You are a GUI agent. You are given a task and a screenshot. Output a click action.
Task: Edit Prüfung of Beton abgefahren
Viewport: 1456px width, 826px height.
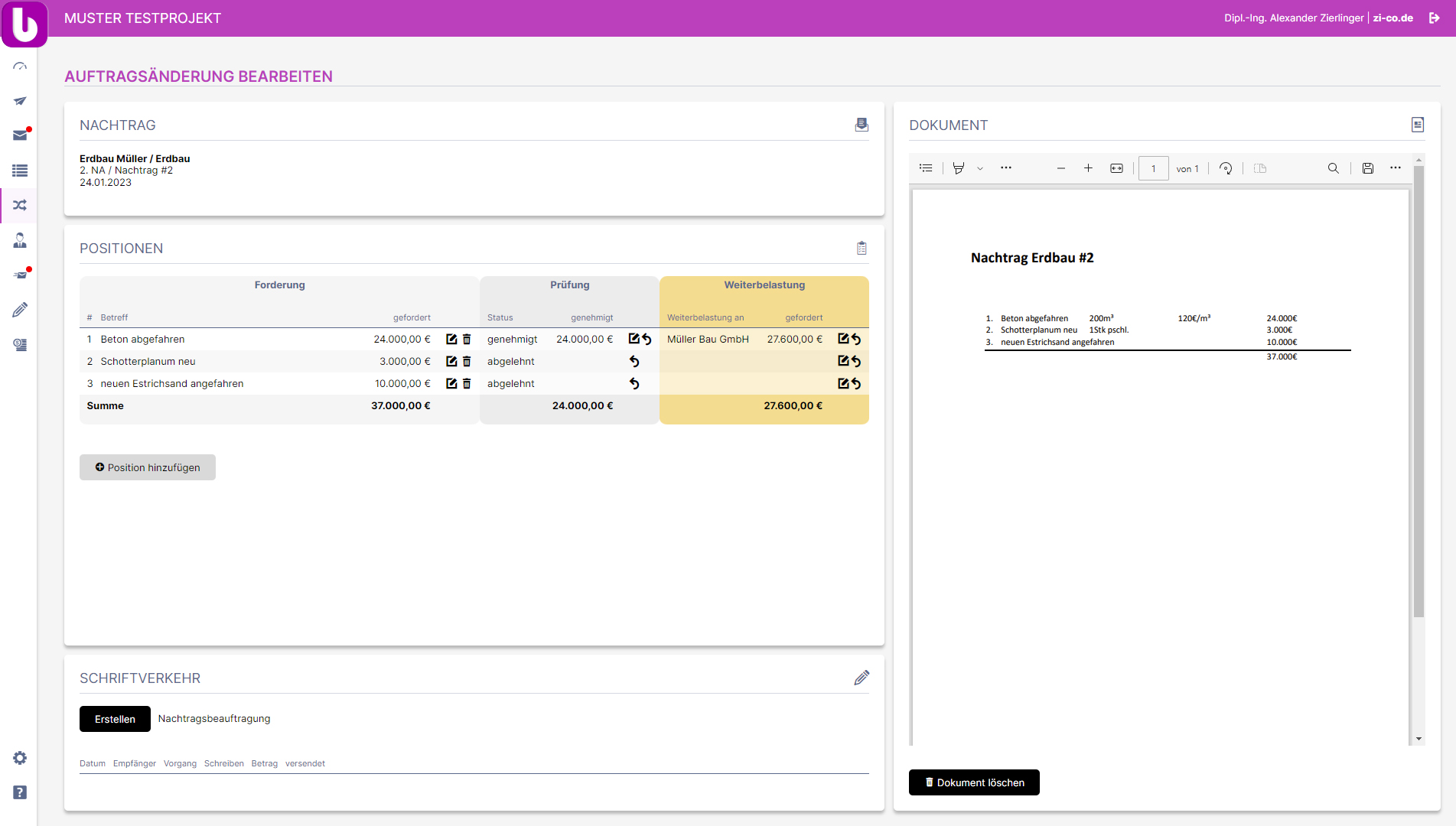click(x=634, y=338)
